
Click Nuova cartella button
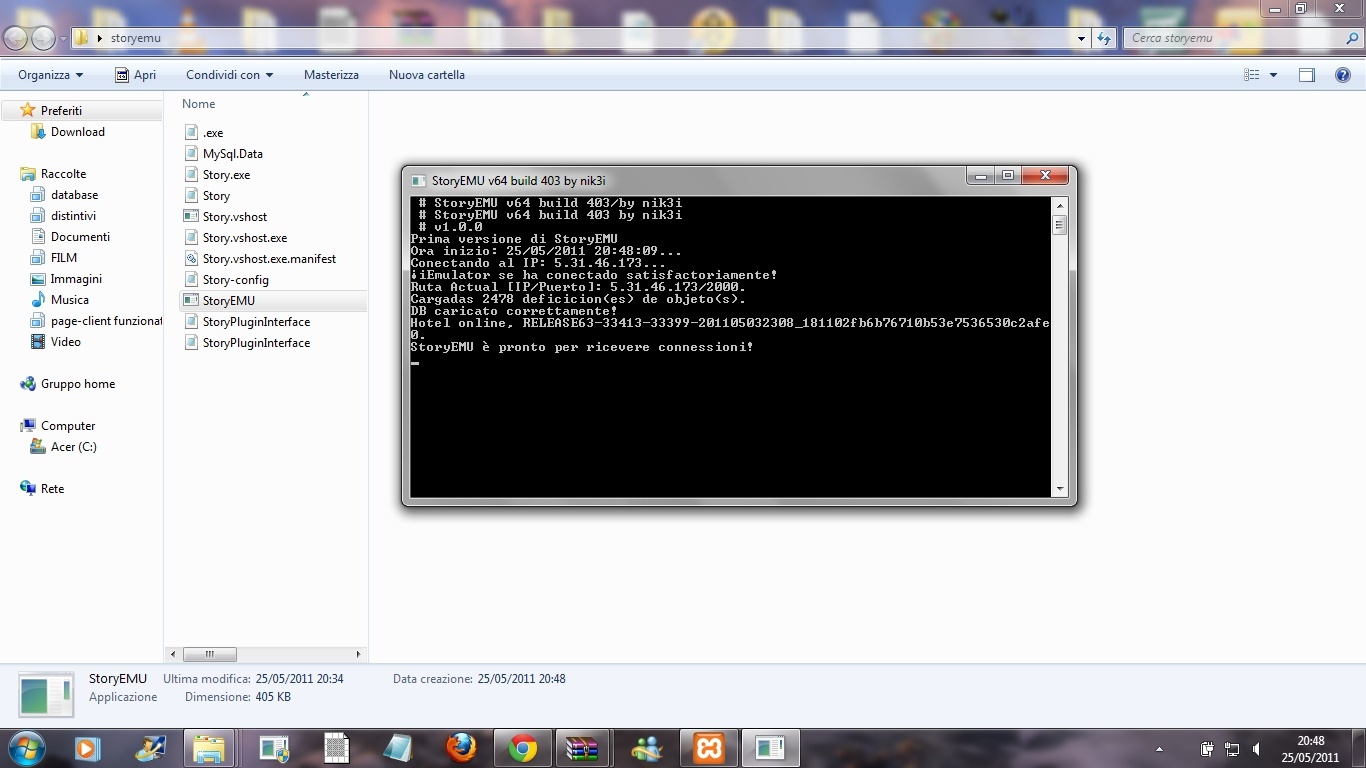click(x=427, y=75)
